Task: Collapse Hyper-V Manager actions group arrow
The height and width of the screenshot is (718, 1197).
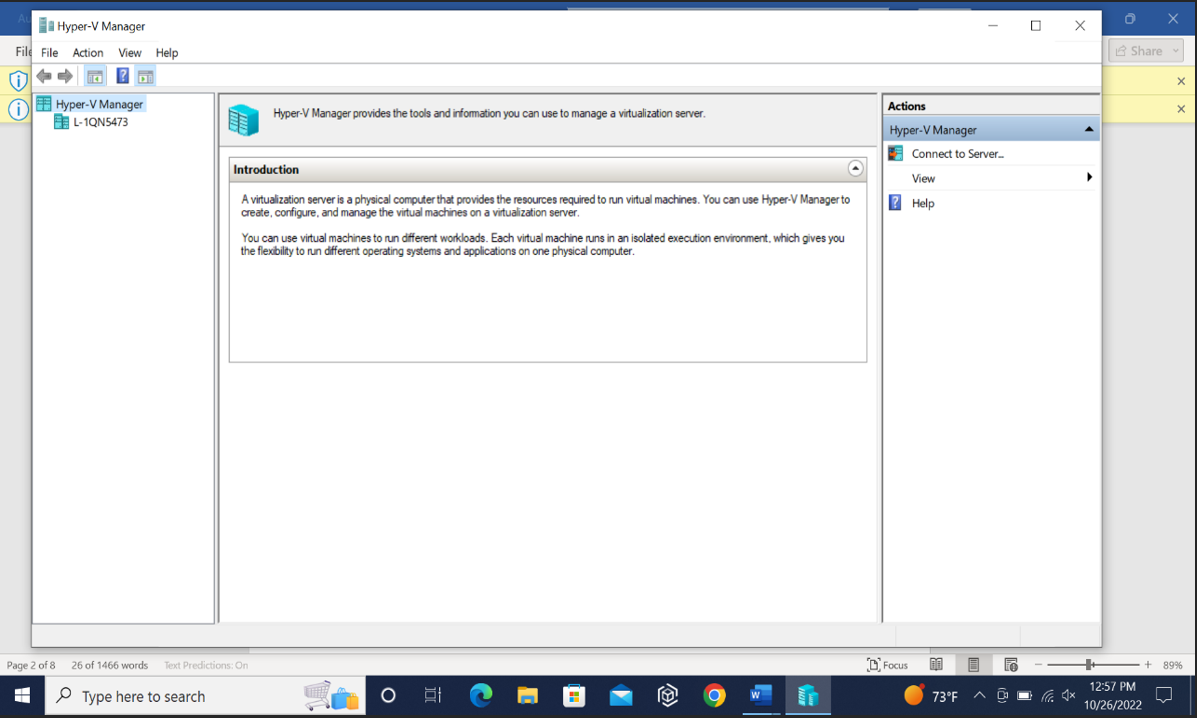Action: click(1089, 130)
